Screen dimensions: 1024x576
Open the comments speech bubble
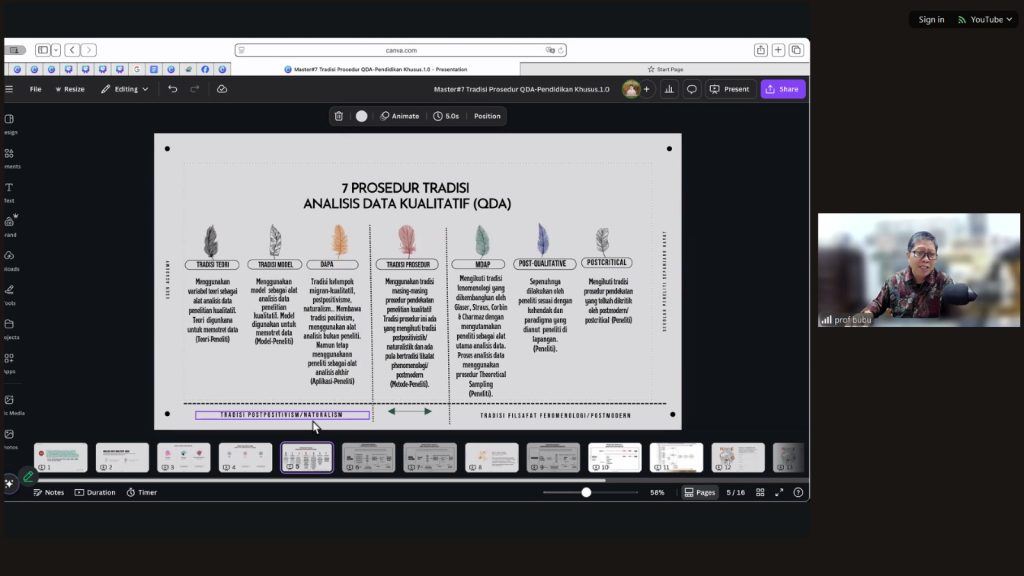point(691,89)
